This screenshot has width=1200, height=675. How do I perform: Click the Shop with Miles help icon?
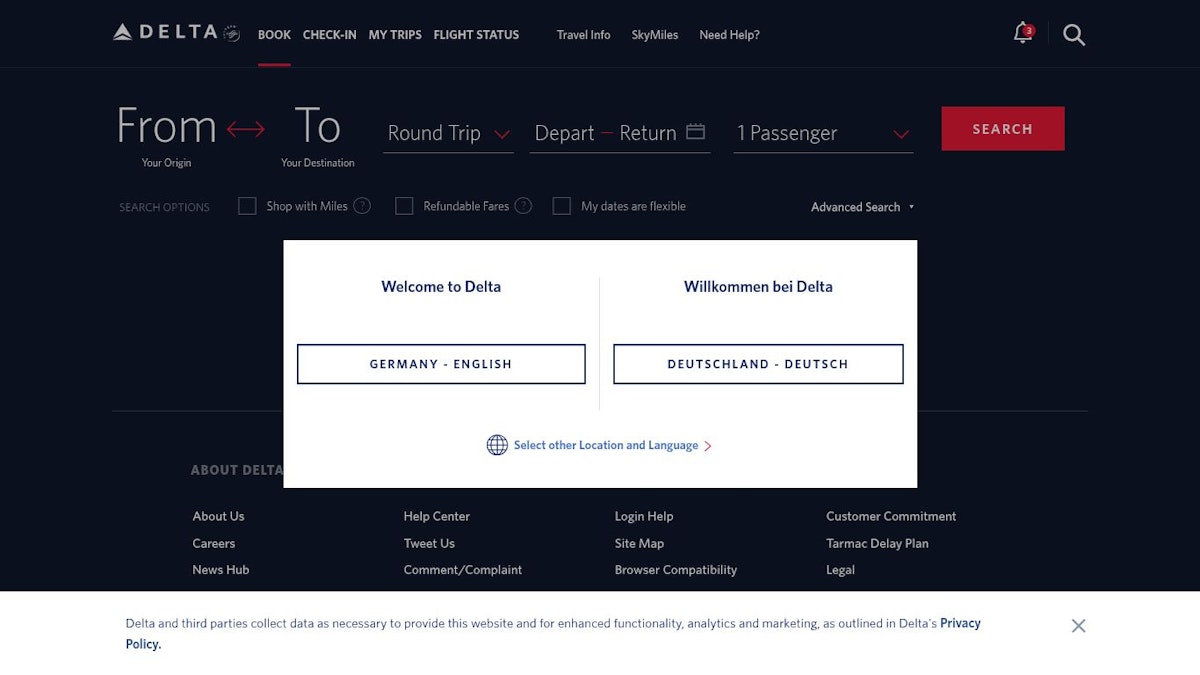tap(362, 206)
